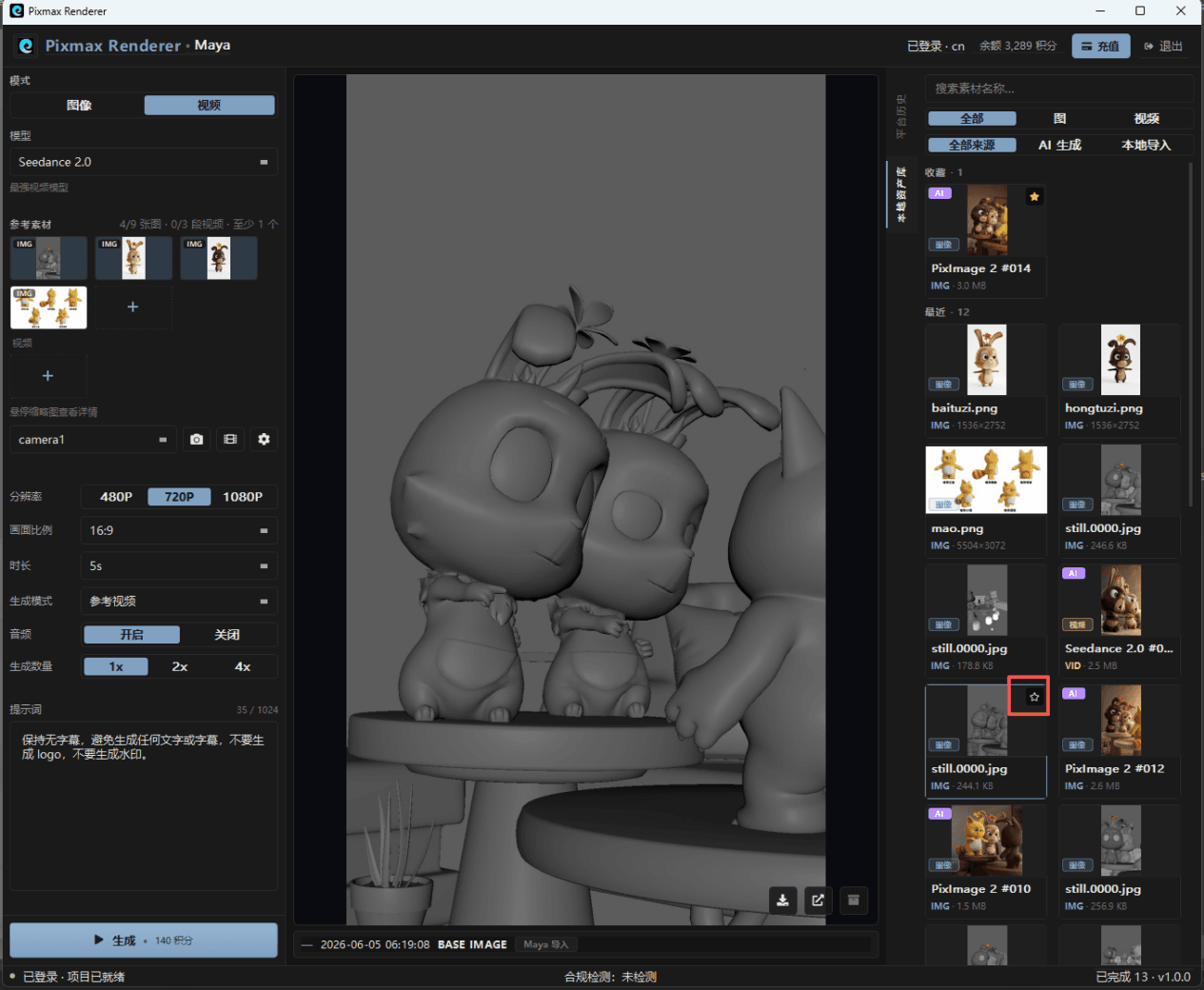The height and width of the screenshot is (990, 1204).
Task: Filter assets by 本地导入
Action: pyautogui.click(x=1146, y=146)
